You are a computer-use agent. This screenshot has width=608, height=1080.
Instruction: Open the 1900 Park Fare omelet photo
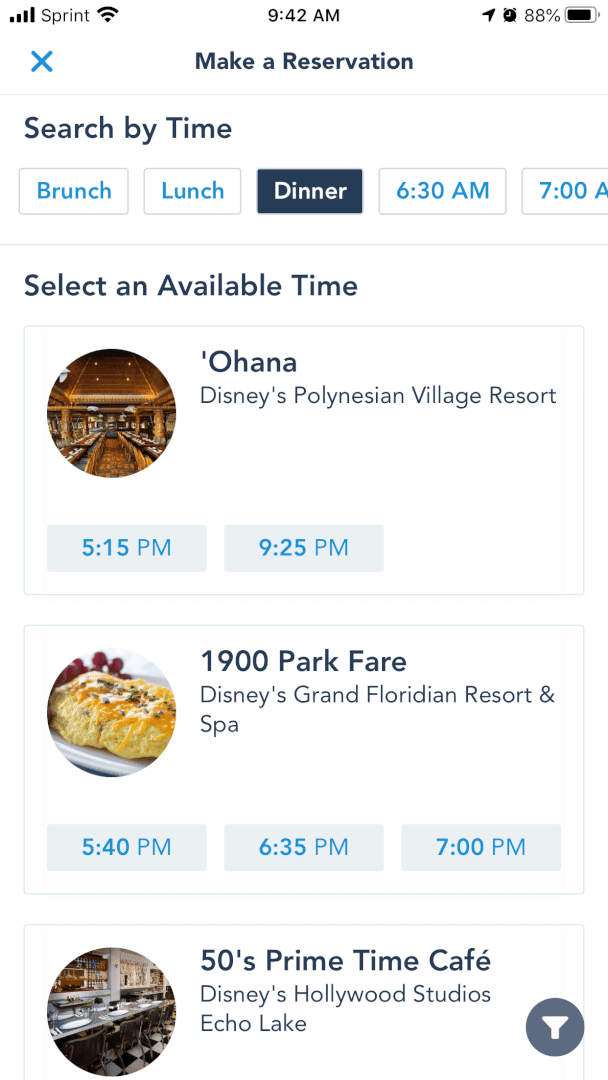click(x=111, y=713)
